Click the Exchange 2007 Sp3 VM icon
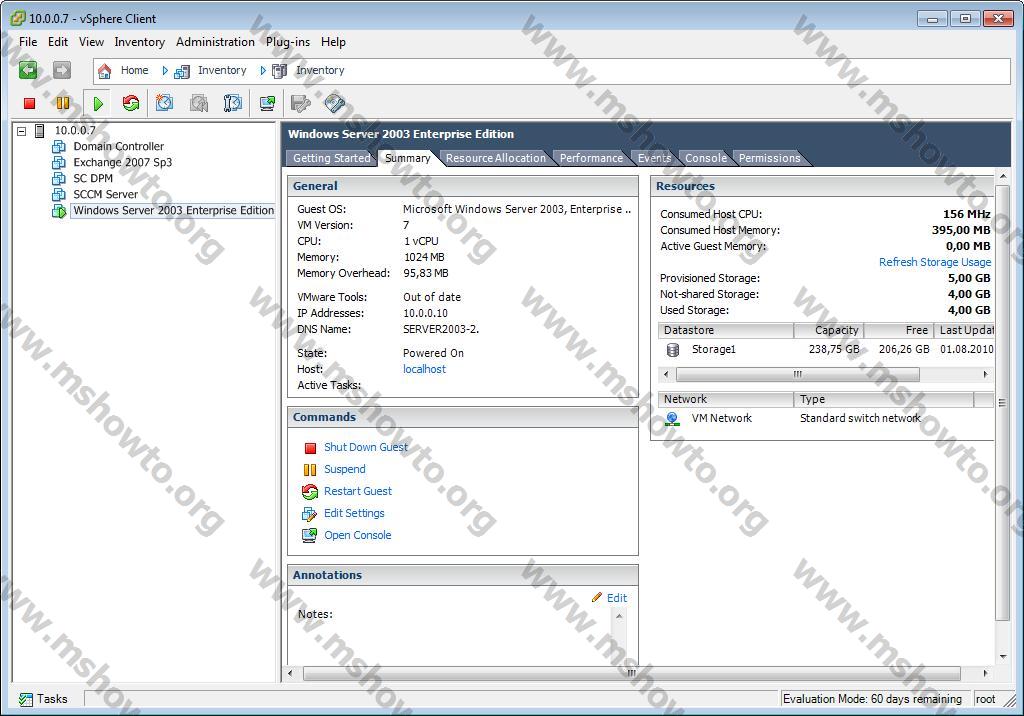1024x716 pixels. (x=59, y=162)
